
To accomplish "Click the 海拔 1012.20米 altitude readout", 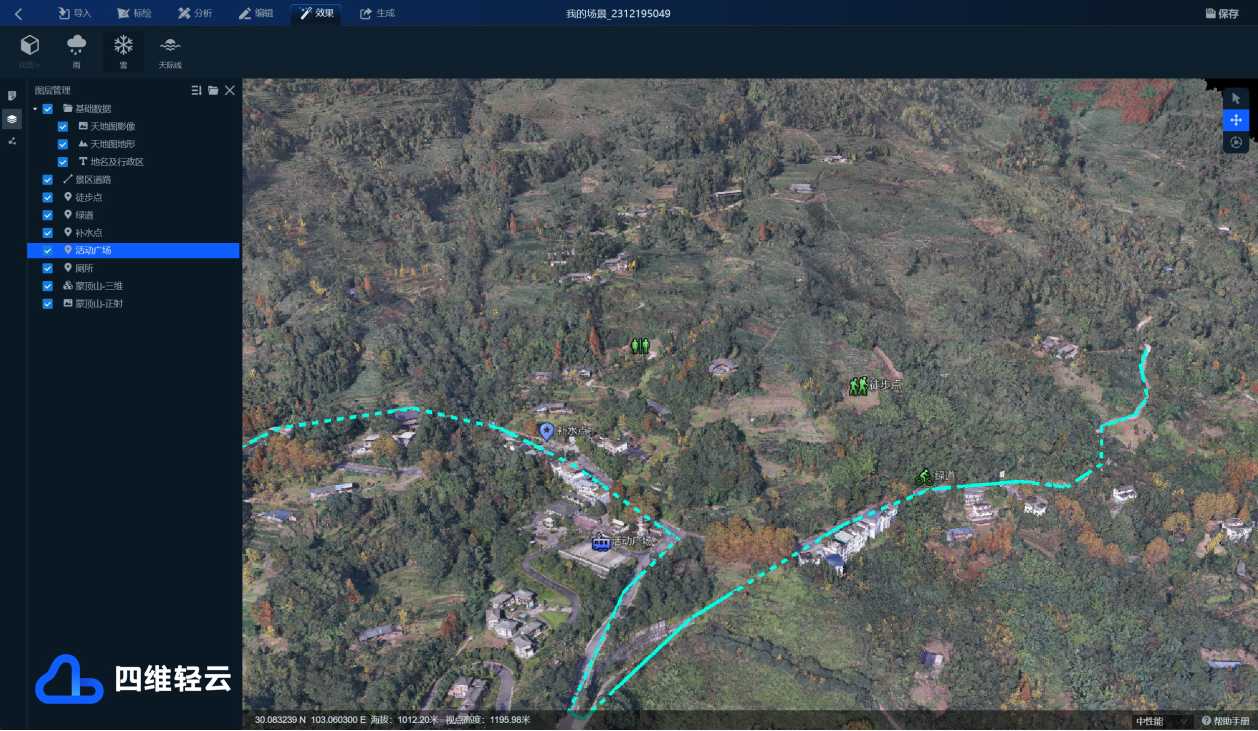I will pyautogui.click(x=404, y=720).
